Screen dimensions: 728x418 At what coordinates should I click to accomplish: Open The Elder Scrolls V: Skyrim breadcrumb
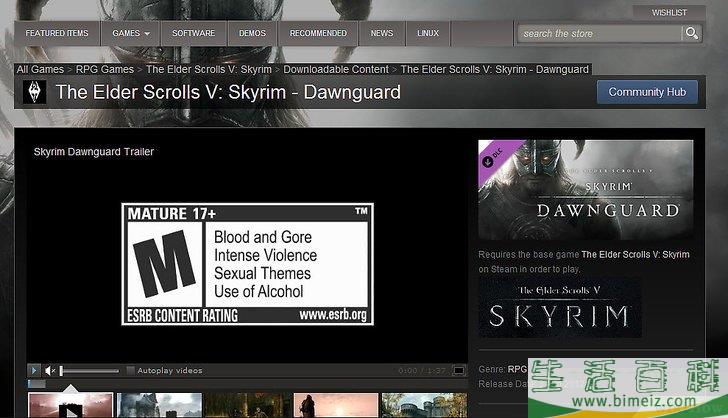(x=208, y=69)
